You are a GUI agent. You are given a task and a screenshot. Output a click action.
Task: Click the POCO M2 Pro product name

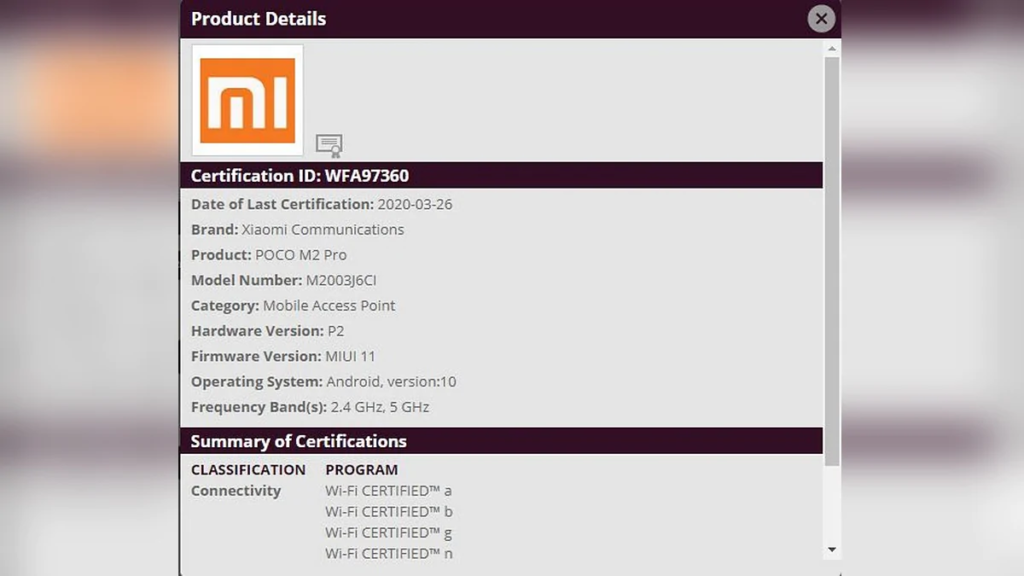(x=301, y=255)
